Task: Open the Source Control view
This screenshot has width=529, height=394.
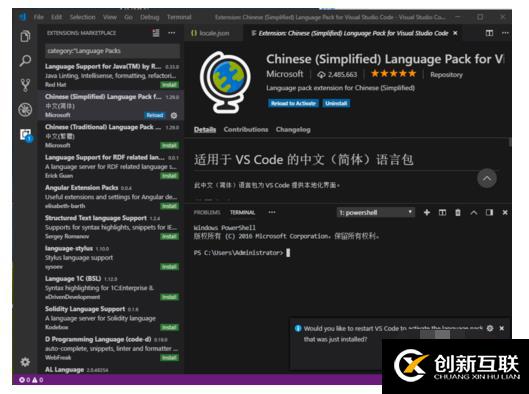Action: tap(25, 85)
